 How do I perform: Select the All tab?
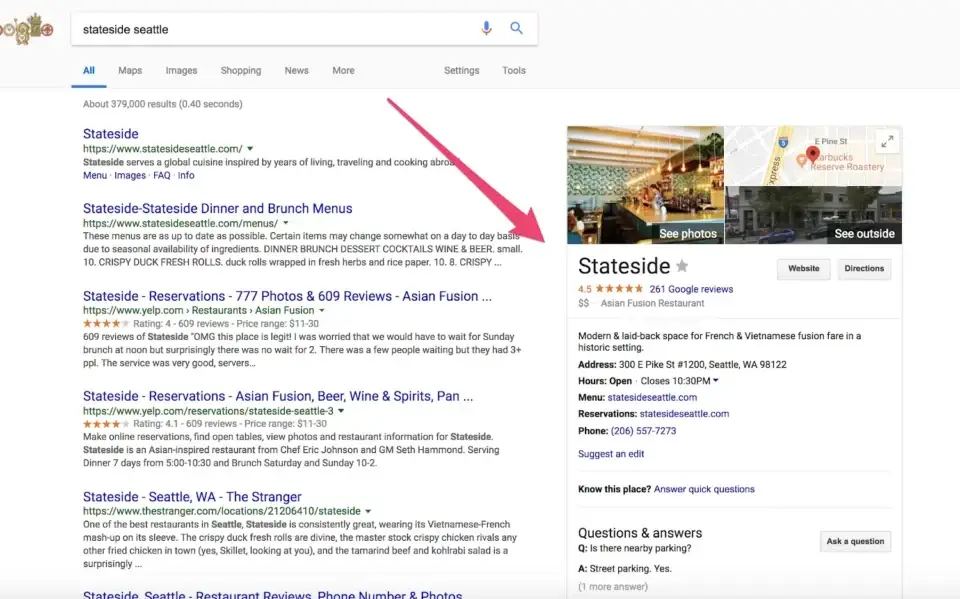pyautogui.click(x=89, y=70)
